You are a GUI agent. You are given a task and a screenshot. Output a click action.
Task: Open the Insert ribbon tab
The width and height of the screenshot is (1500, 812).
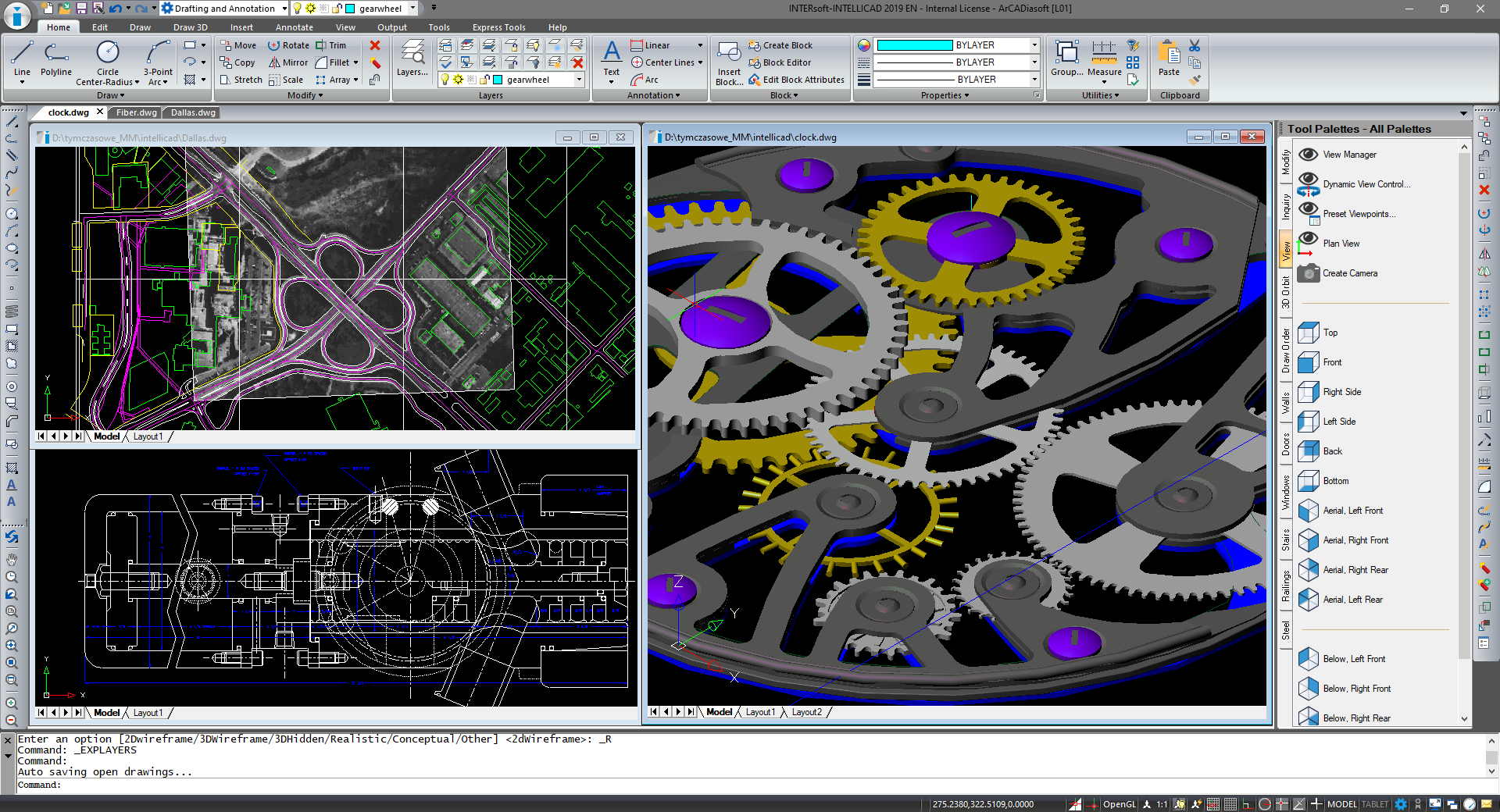(x=241, y=27)
